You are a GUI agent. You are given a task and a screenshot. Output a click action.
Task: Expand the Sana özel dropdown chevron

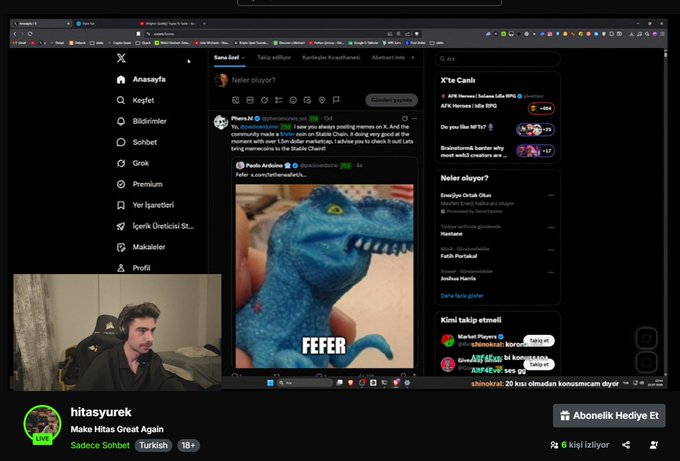[x=243, y=58]
